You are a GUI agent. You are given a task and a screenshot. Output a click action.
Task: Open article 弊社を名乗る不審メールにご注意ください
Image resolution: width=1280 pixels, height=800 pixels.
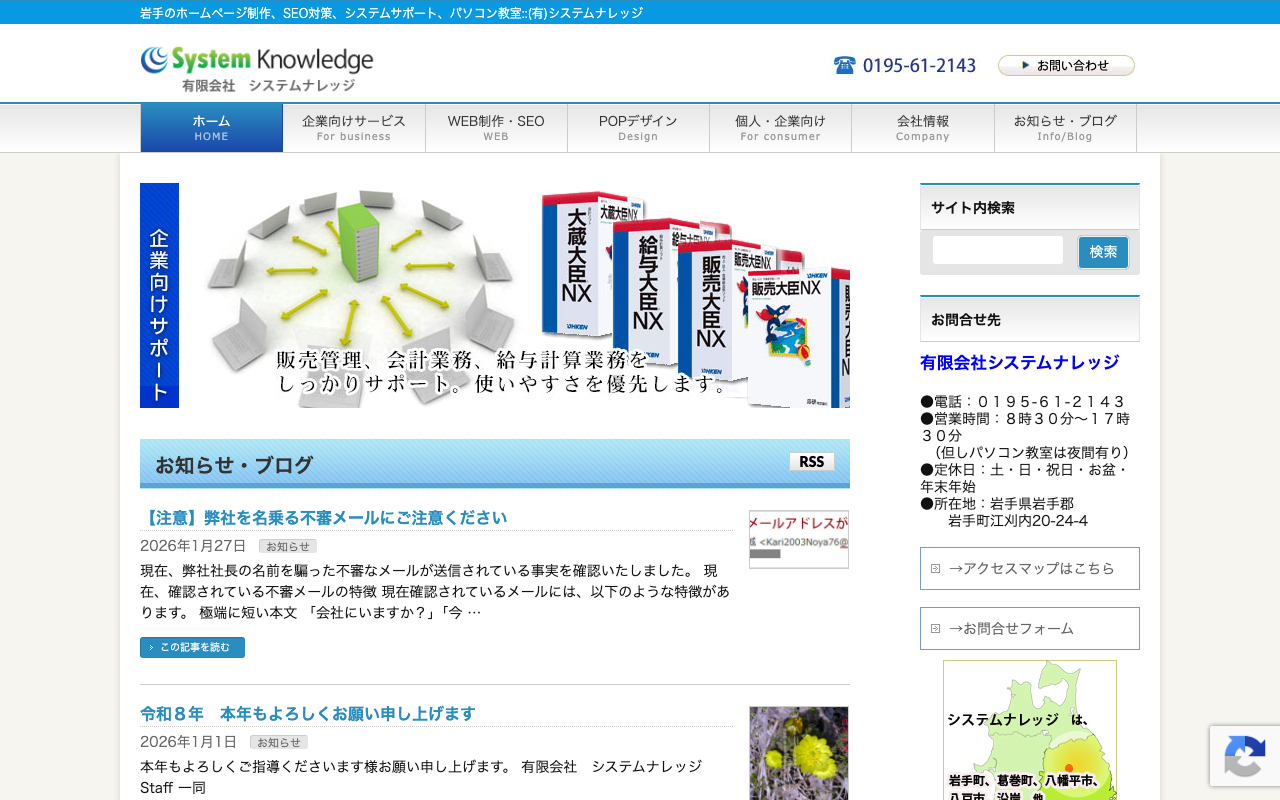coord(324,518)
